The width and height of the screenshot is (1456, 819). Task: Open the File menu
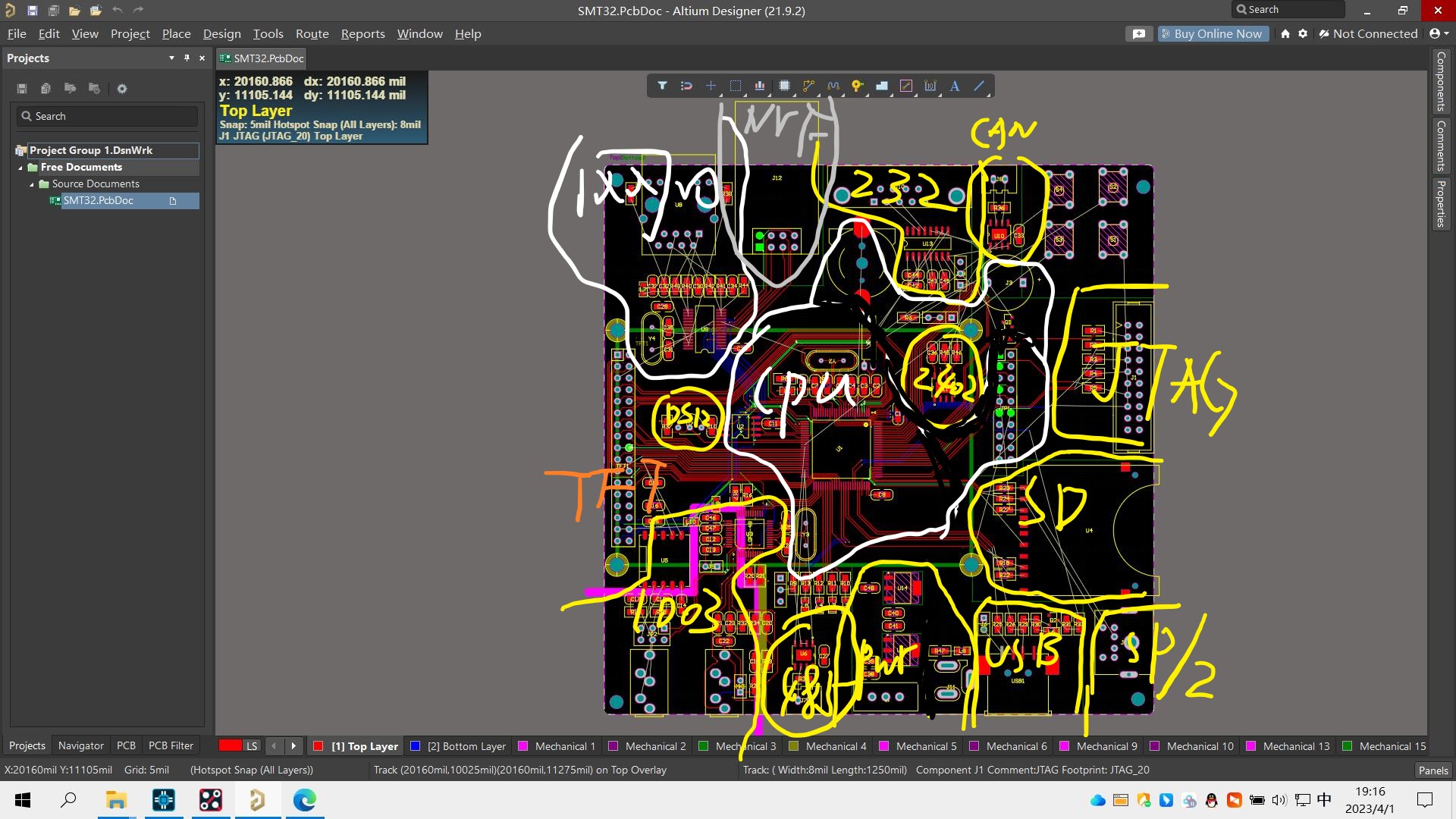pos(17,34)
